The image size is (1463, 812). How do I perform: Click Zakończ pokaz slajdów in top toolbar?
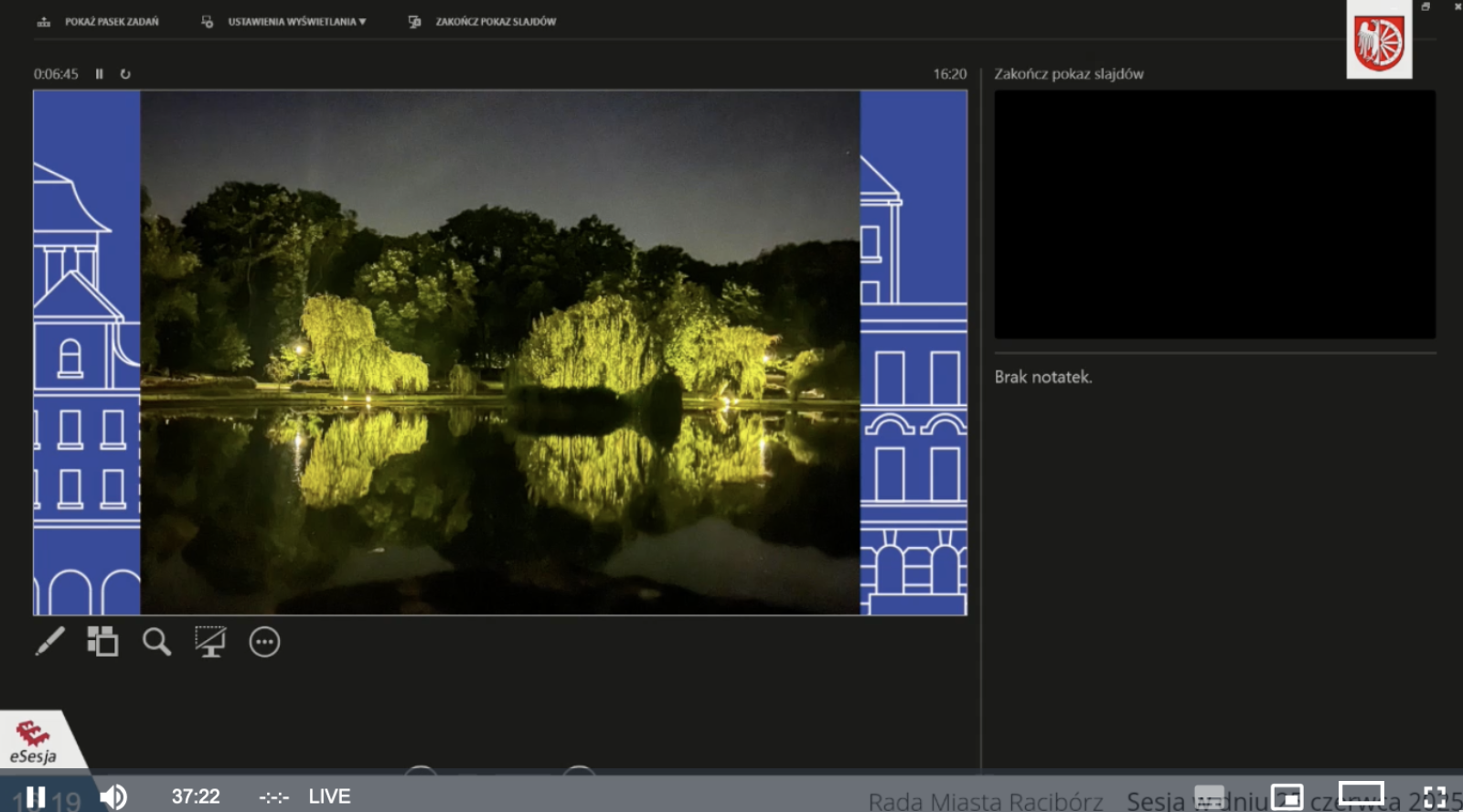(494, 22)
